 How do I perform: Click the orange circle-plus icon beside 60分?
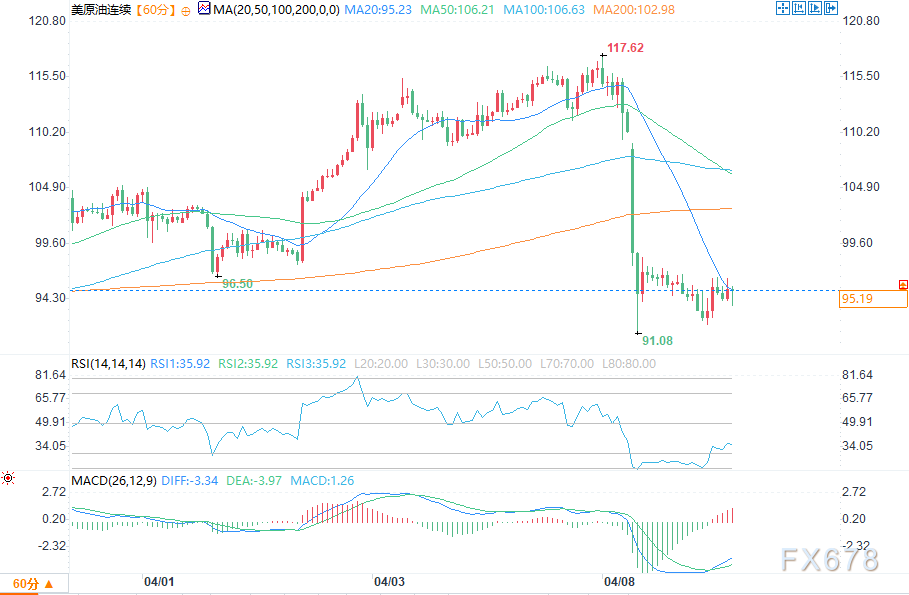pyautogui.click(x=186, y=9)
